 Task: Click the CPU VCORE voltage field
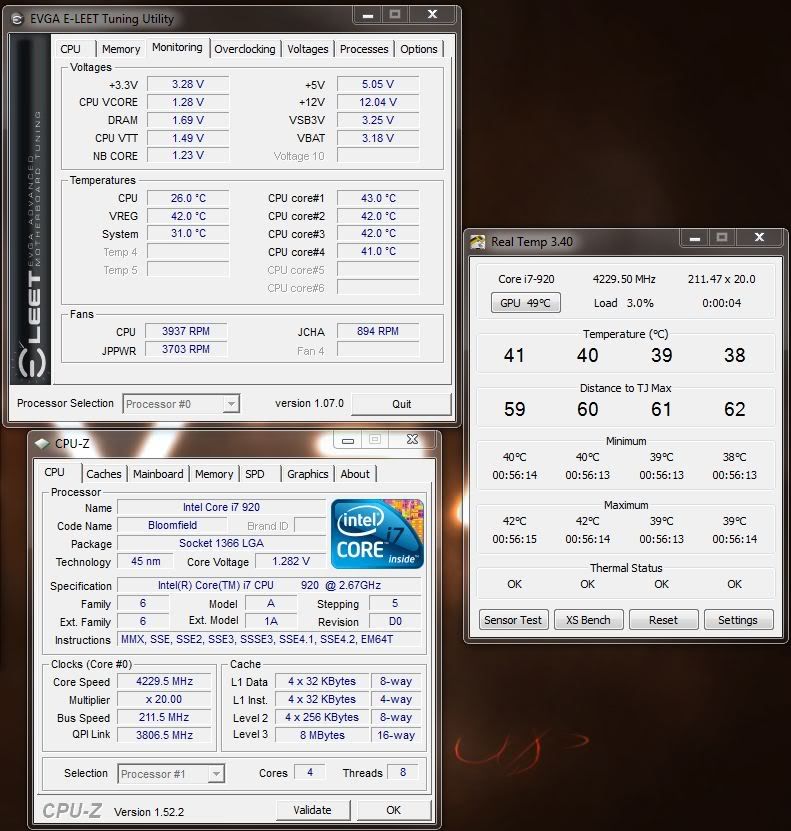coord(188,102)
